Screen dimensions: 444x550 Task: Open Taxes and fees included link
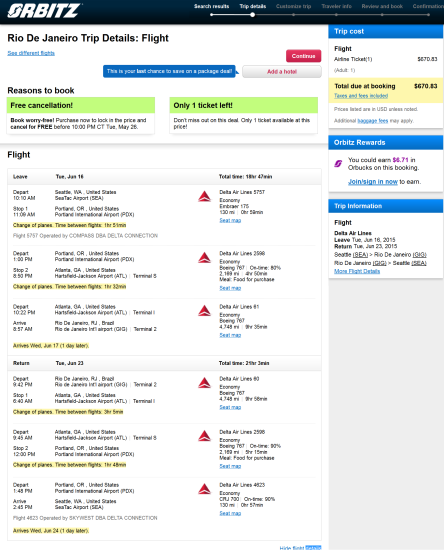(x=361, y=96)
